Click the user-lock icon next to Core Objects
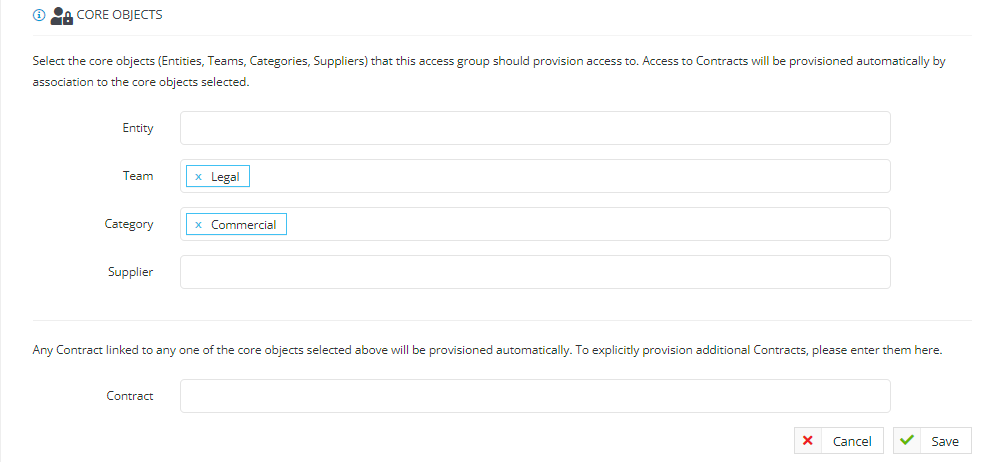The width and height of the screenshot is (1003, 462). [61, 15]
